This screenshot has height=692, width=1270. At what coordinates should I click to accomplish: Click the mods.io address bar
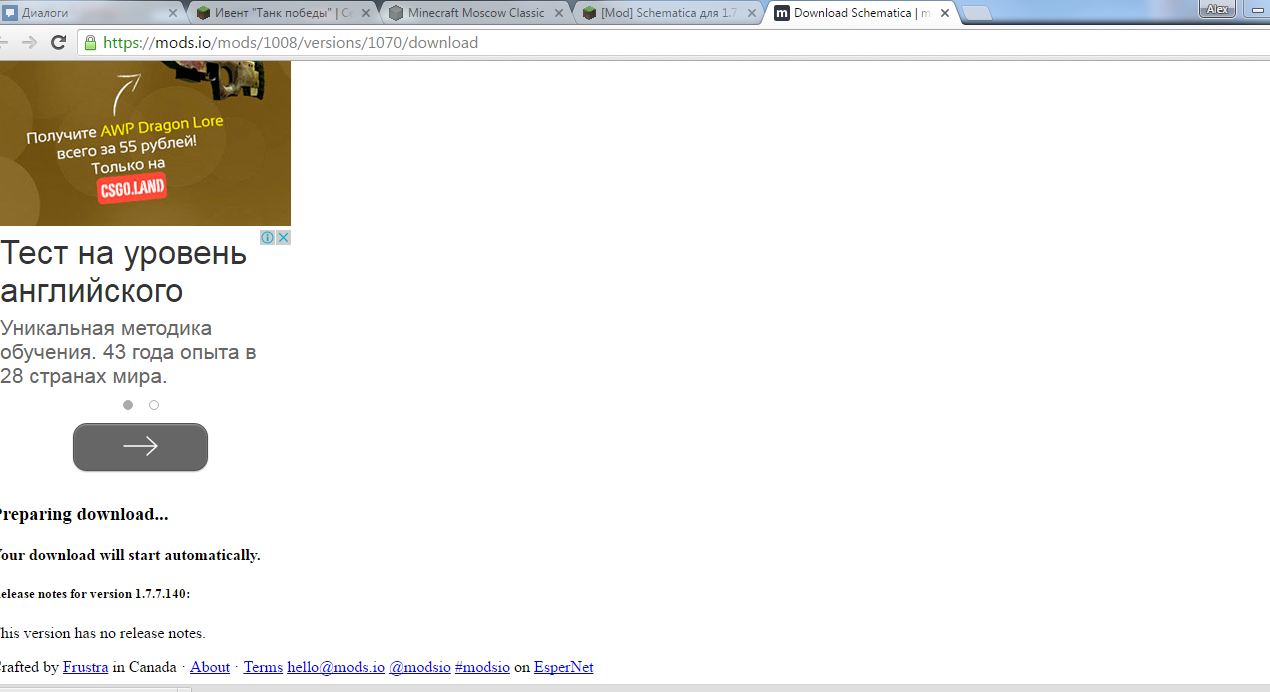pos(600,43)
